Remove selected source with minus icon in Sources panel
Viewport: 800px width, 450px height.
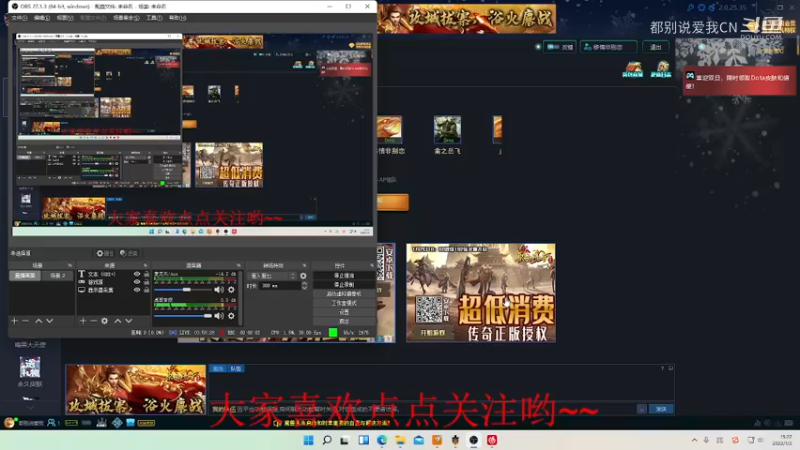coord(93,321)
